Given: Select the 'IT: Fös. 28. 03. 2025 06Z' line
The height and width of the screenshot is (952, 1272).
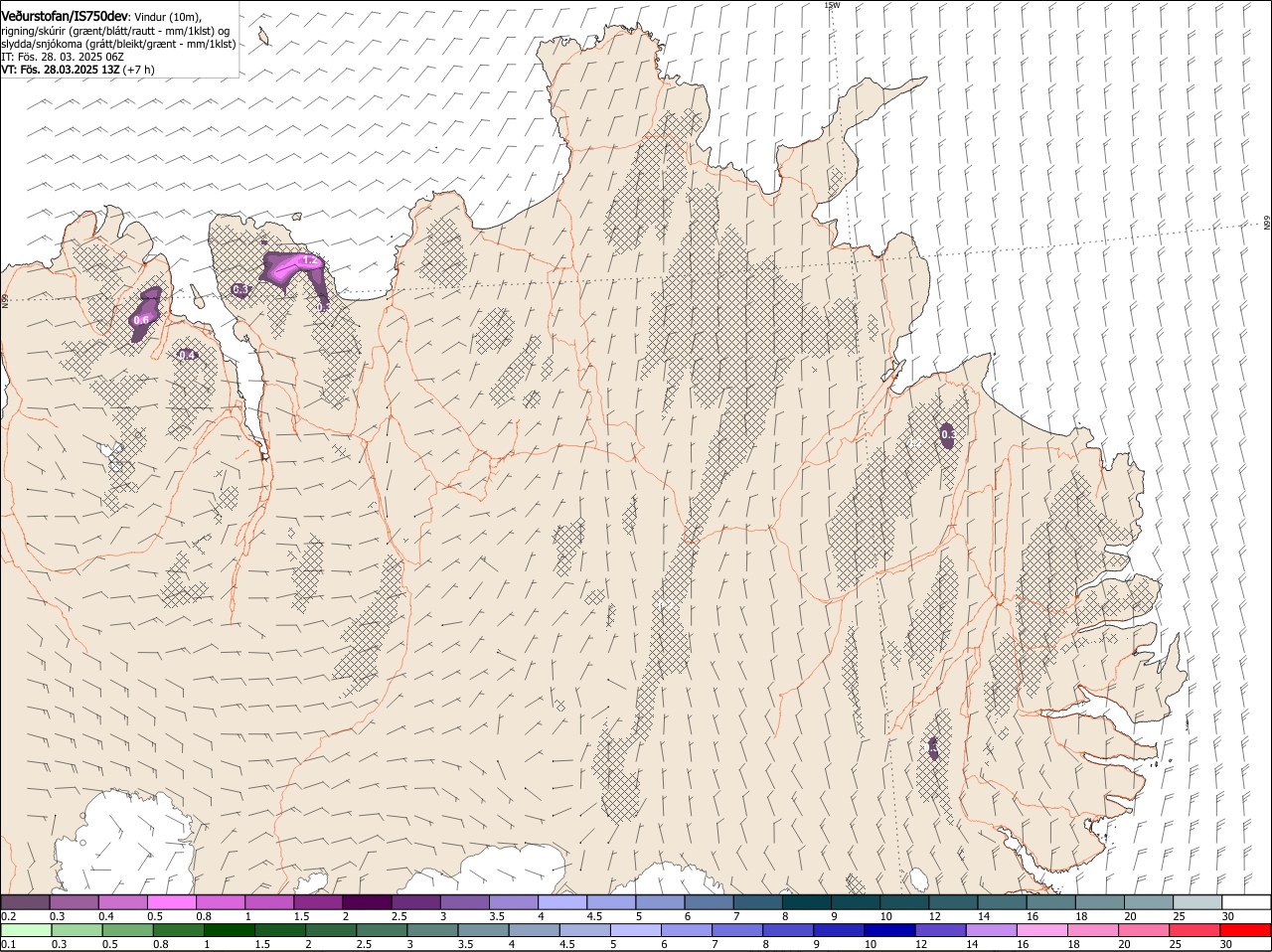Looking at the screenshot, I should [63, 57].
